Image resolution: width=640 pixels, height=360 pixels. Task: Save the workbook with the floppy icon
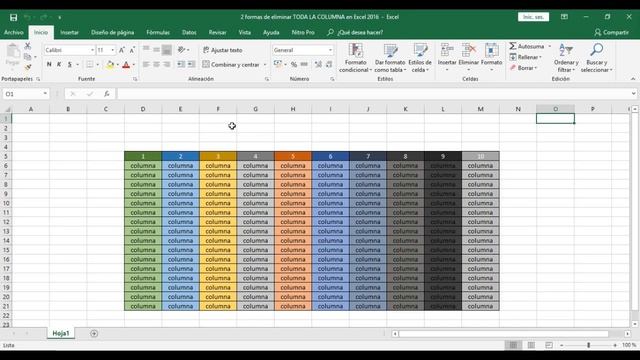[13, 17]
